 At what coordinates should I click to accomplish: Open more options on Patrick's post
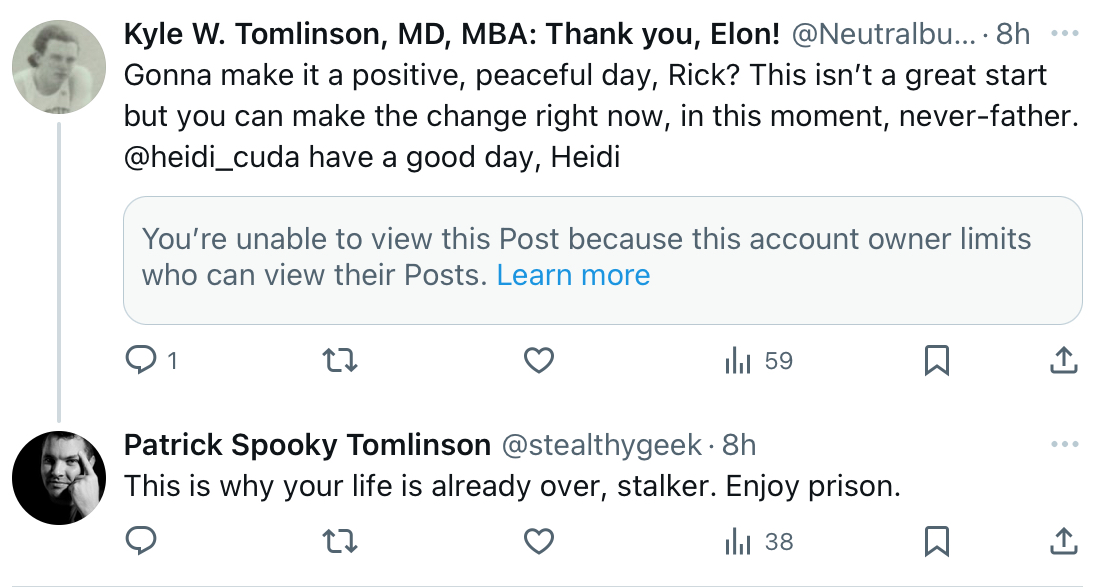coord(1065,444)
